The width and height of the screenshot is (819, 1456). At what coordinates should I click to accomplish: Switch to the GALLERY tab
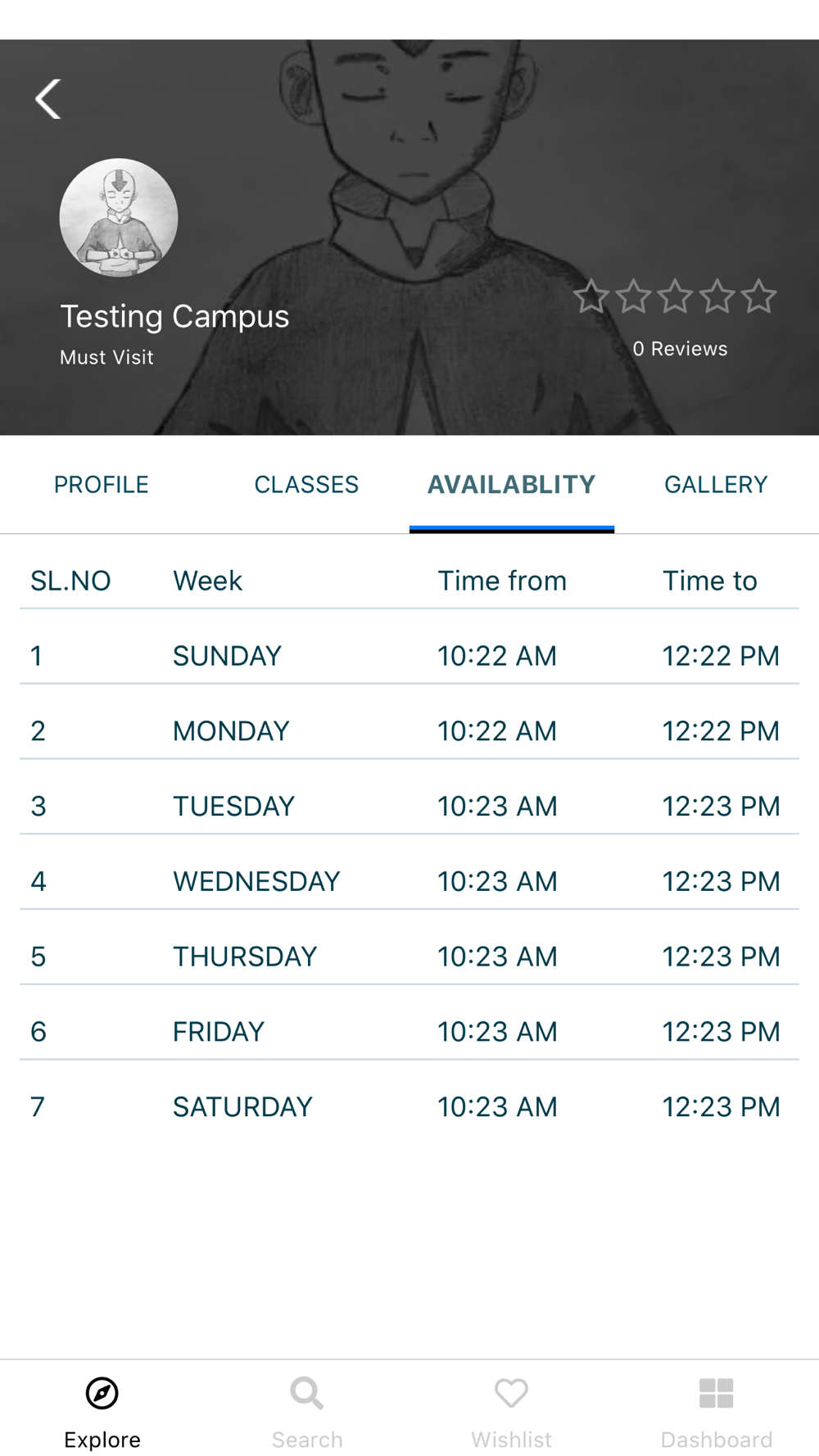[x=717, y=485]
